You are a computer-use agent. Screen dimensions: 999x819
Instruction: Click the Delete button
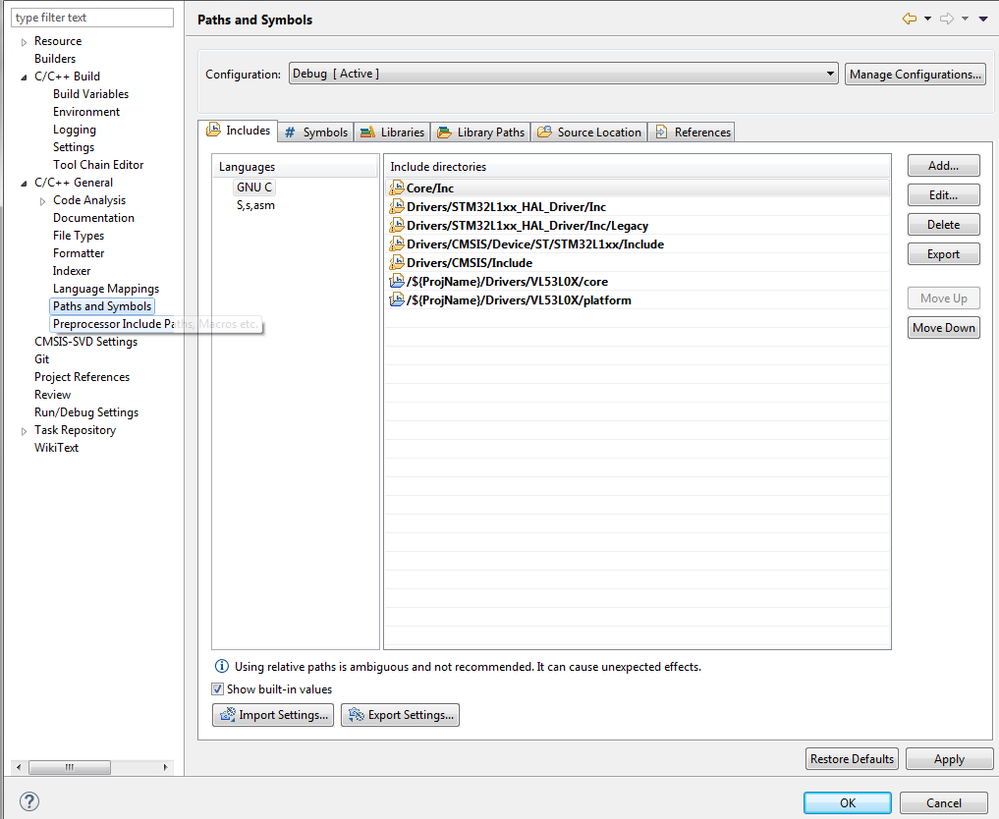click(944, 224)
